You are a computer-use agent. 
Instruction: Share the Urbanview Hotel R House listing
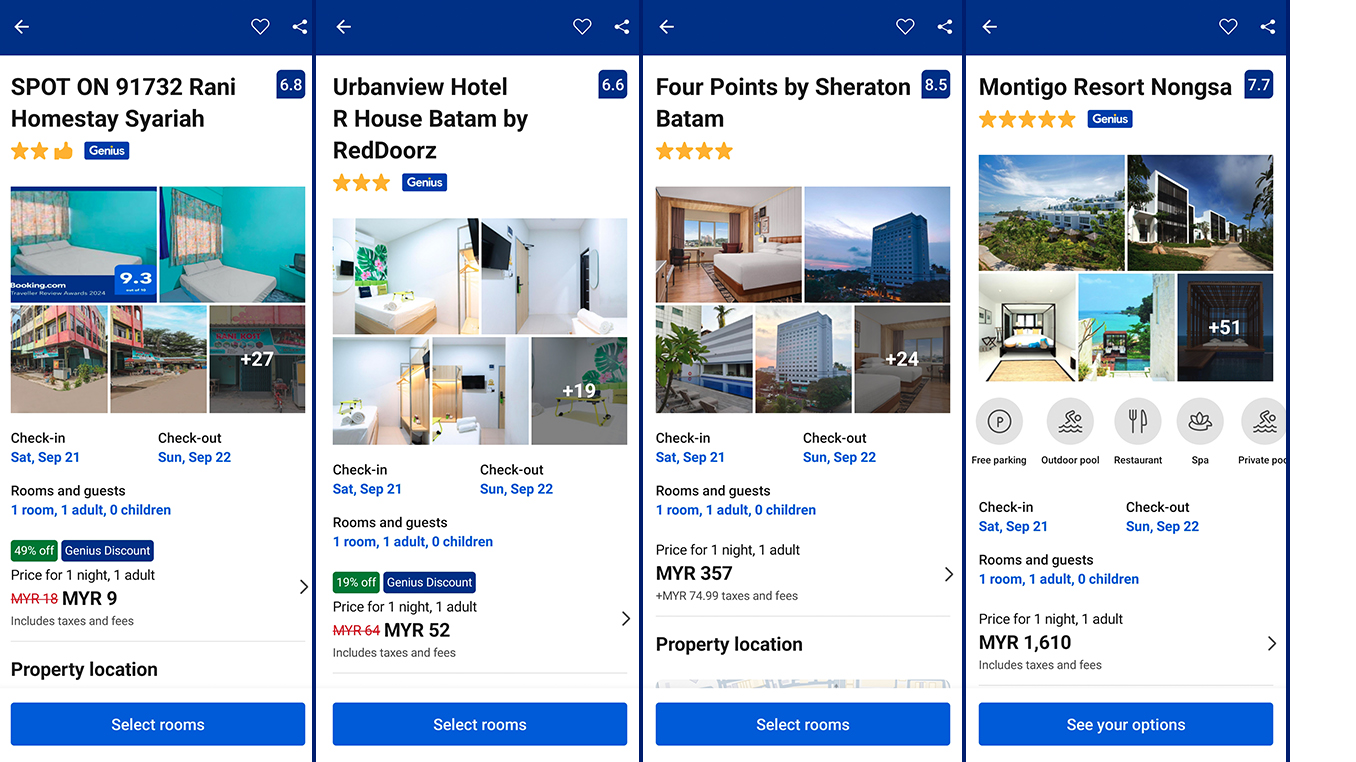pos(622,27)
